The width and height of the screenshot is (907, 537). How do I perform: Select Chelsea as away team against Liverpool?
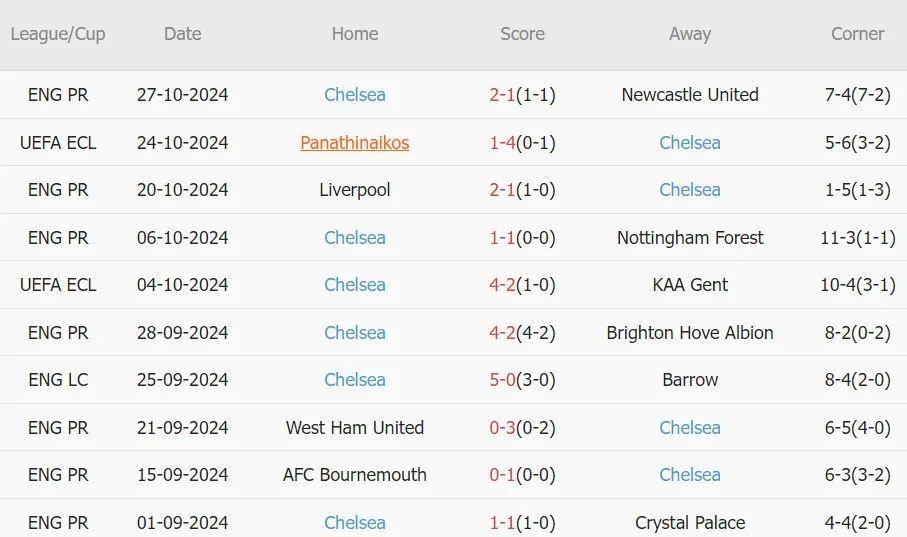(690, 190)
